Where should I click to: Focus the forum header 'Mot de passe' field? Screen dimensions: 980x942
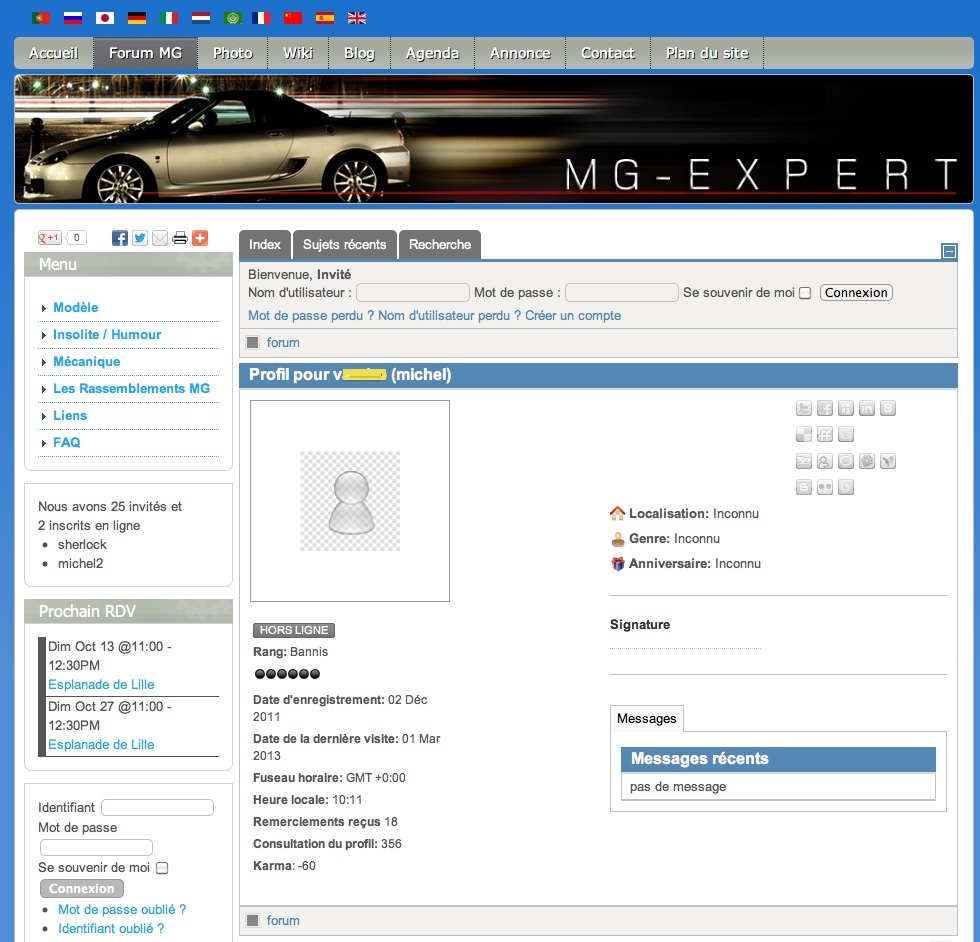pyautogui.click(x=622, y=293)
